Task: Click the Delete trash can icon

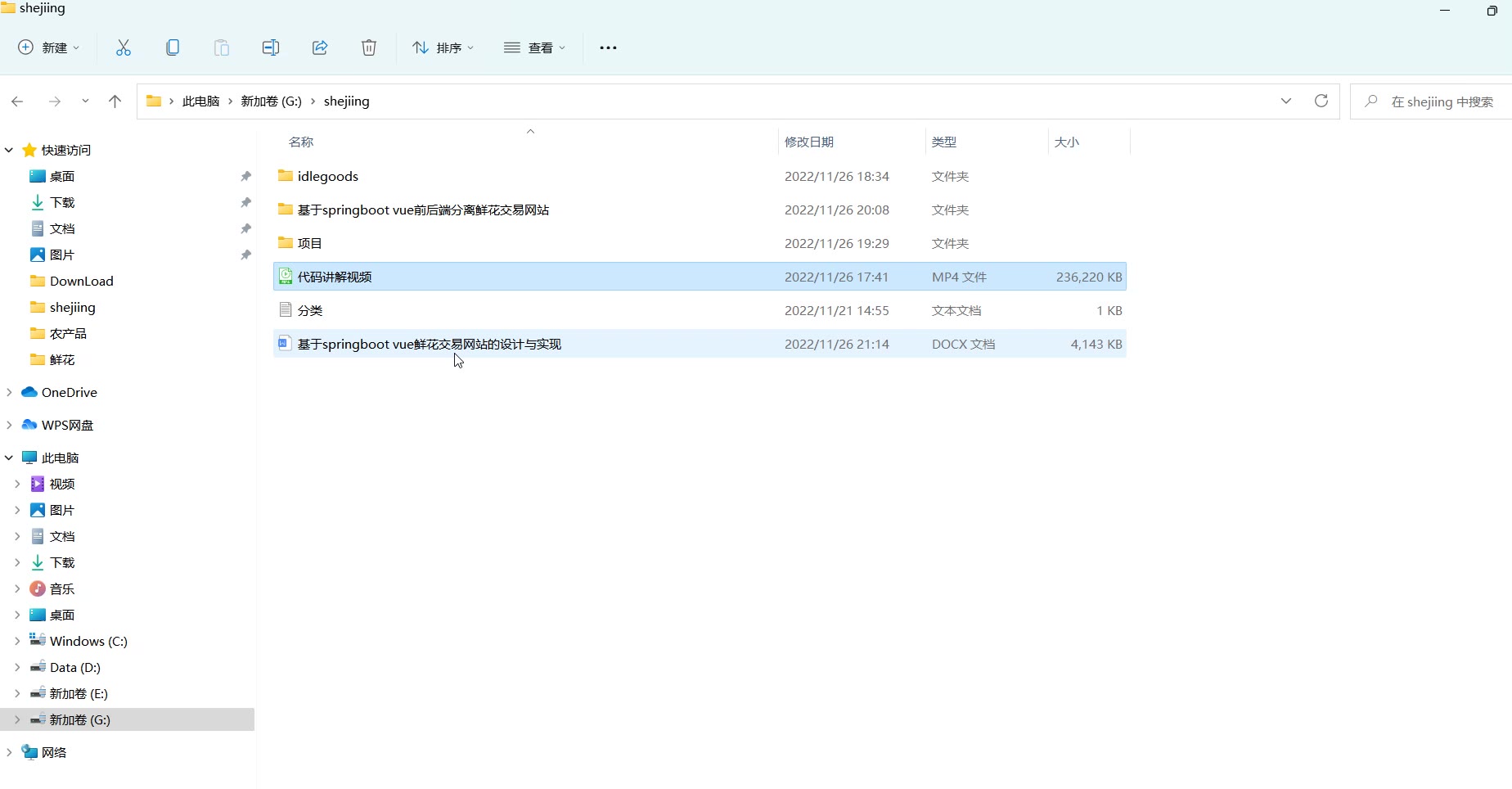Action: [369, 47]
